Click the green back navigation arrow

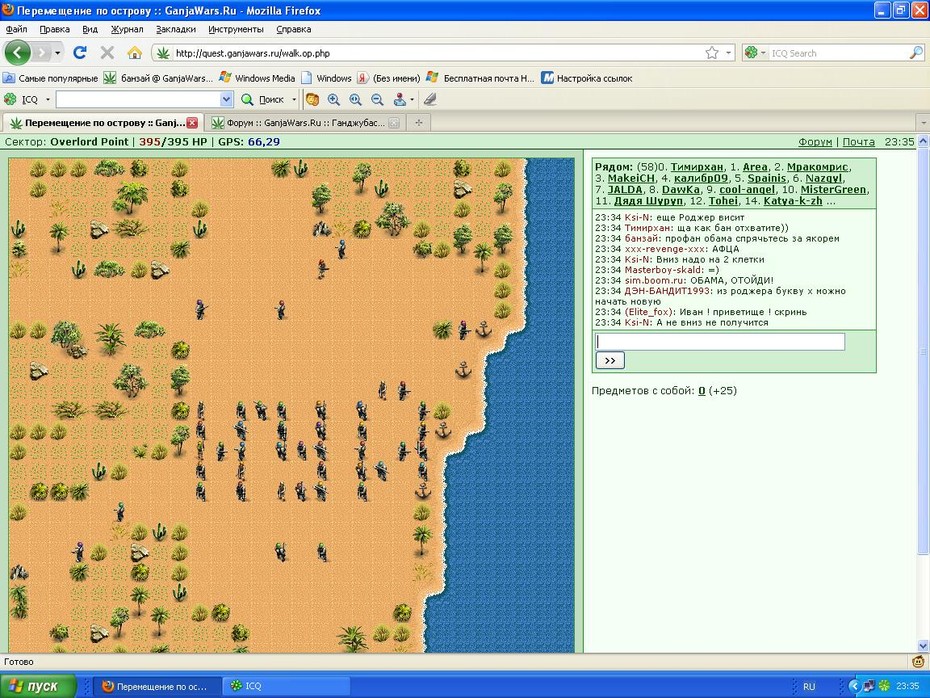pyautogui.click(x=17, y=53)
